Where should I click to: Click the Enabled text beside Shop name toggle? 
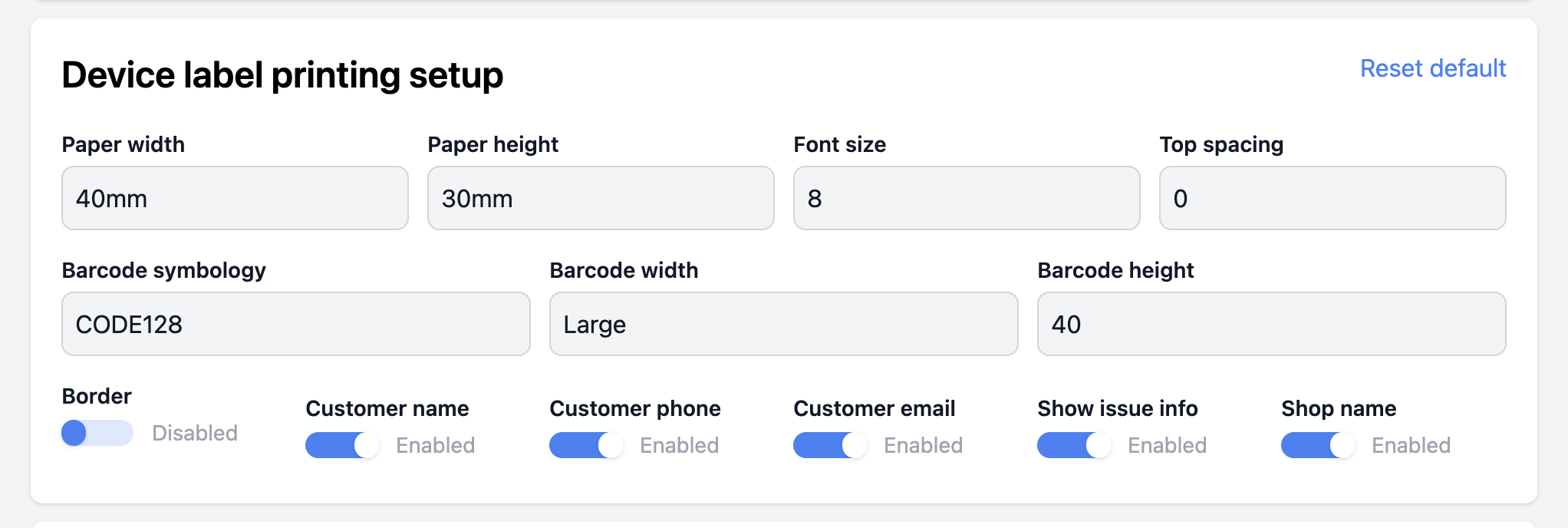tap(1411, 445)
